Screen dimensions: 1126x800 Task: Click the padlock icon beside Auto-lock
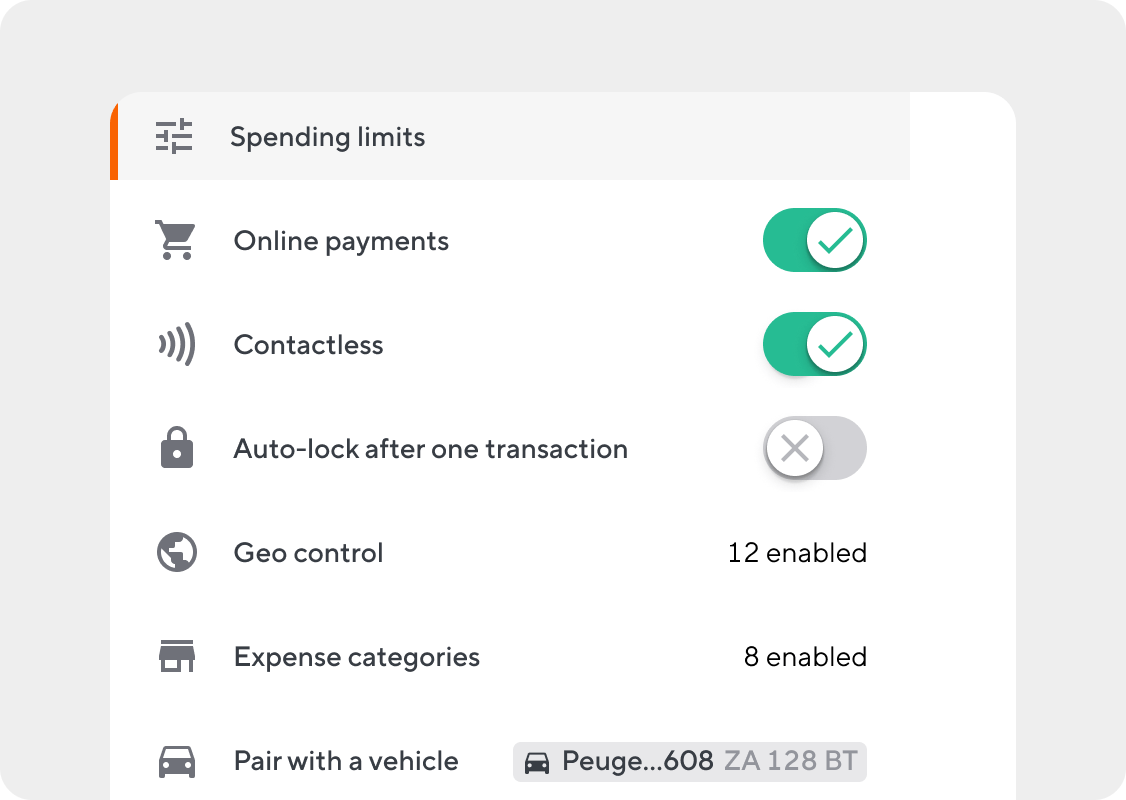175,448
